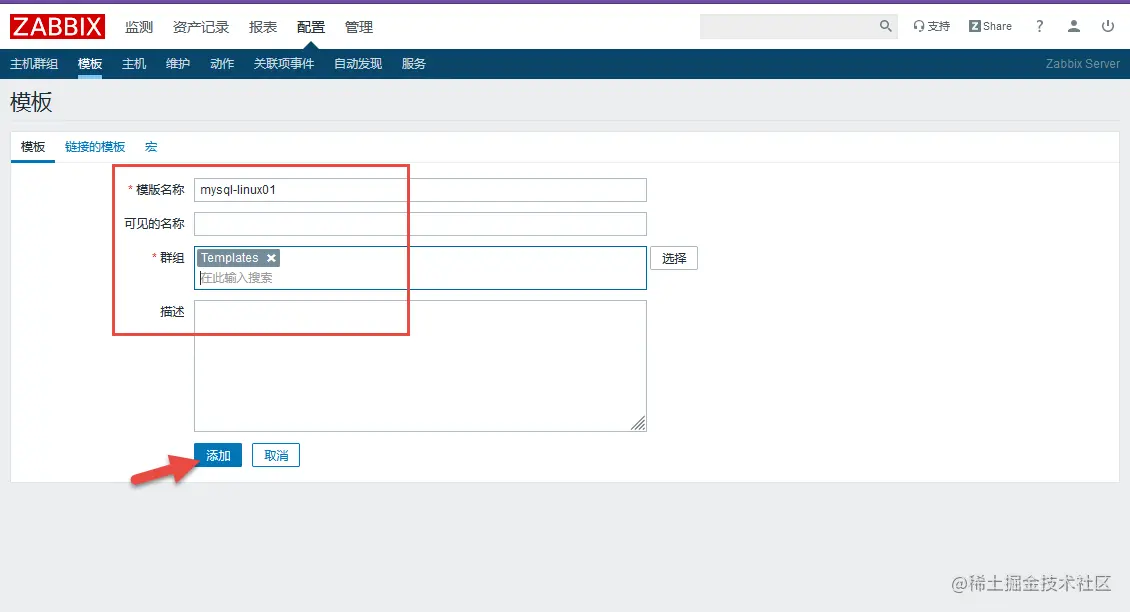Viewport: 1130px width, 612px height.
Task: Open the Share link
Action: [990, 26]
